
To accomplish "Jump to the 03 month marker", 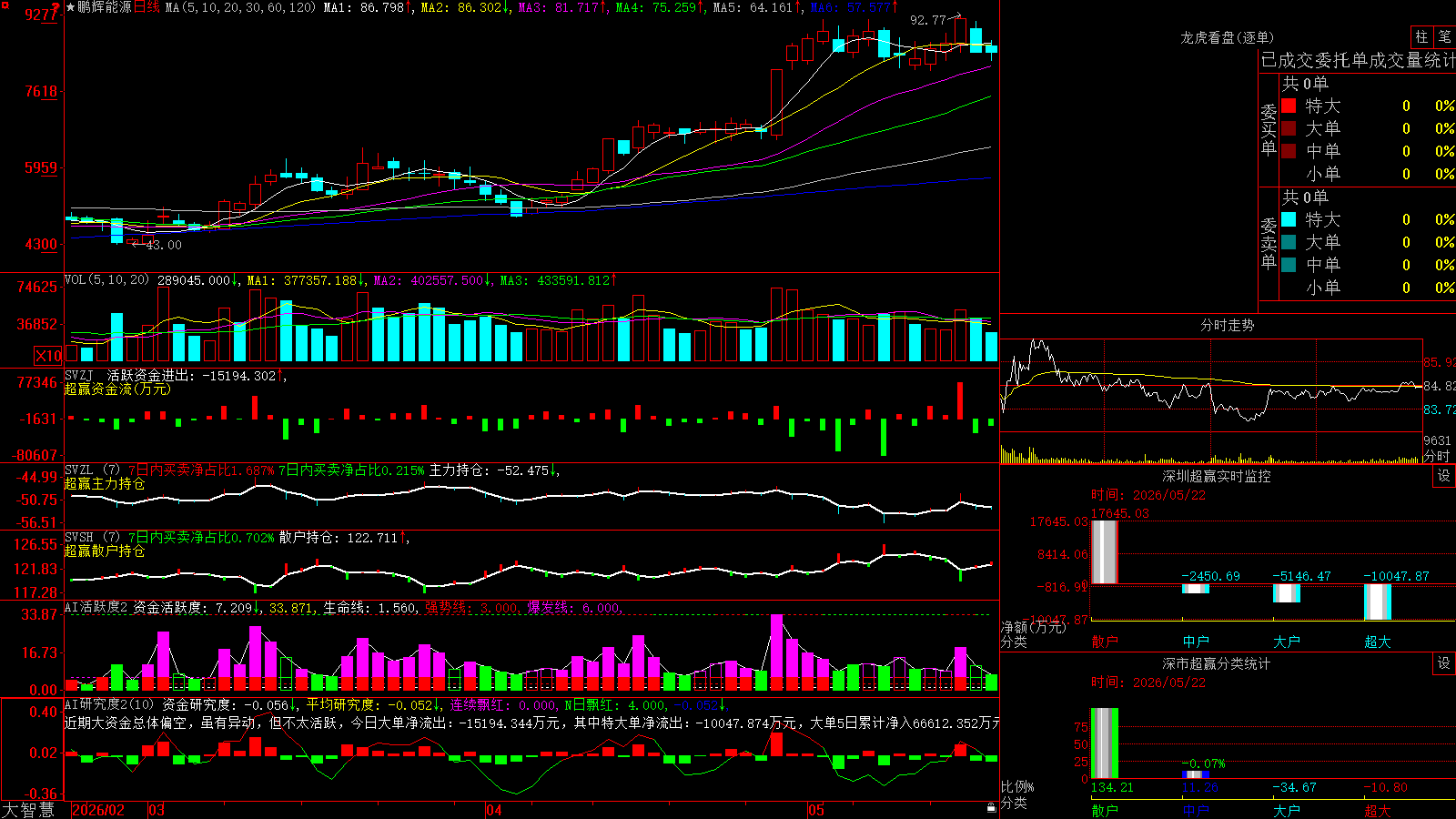I will coord(157,810).
